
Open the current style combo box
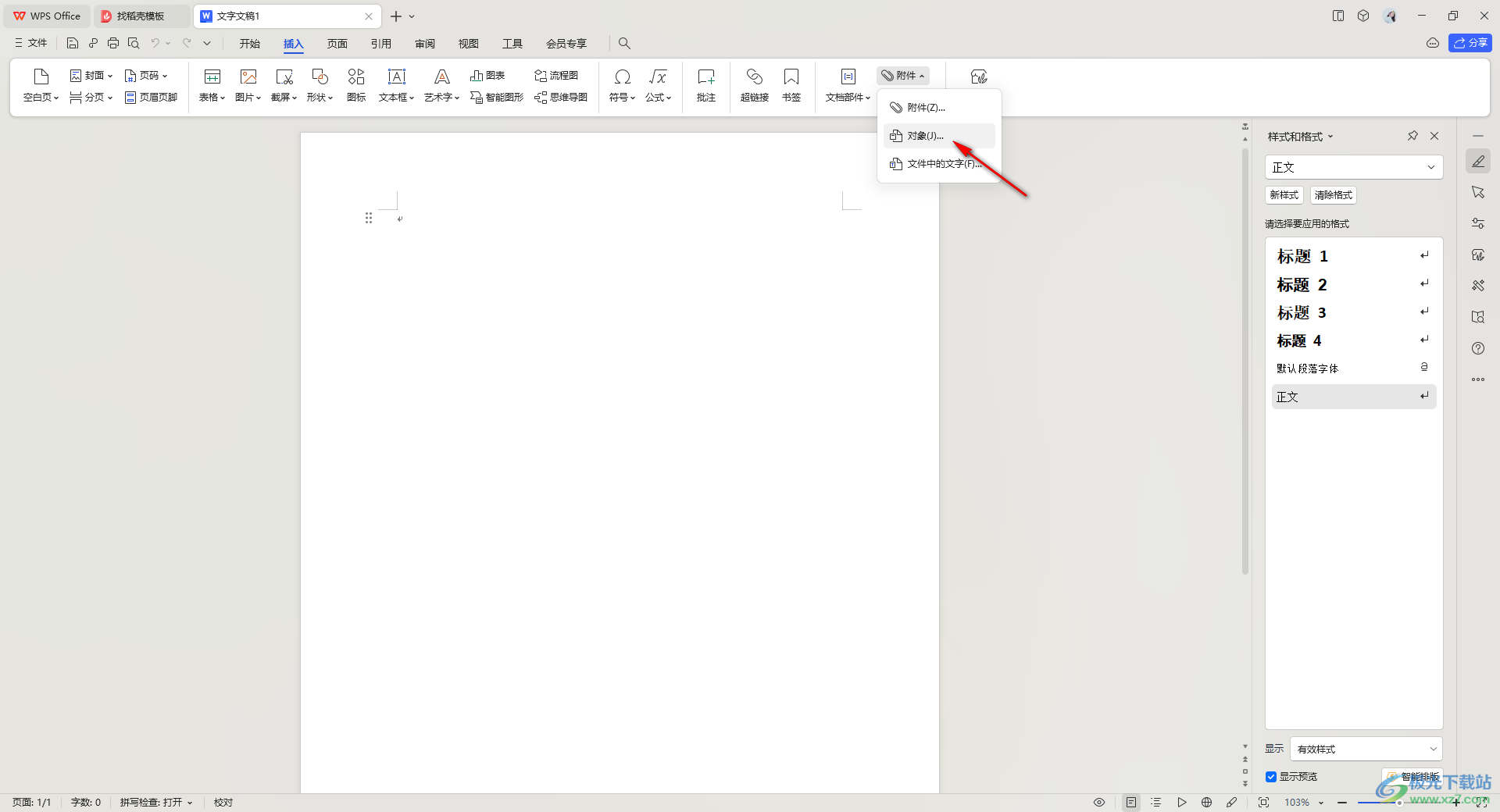[1353, 167]
